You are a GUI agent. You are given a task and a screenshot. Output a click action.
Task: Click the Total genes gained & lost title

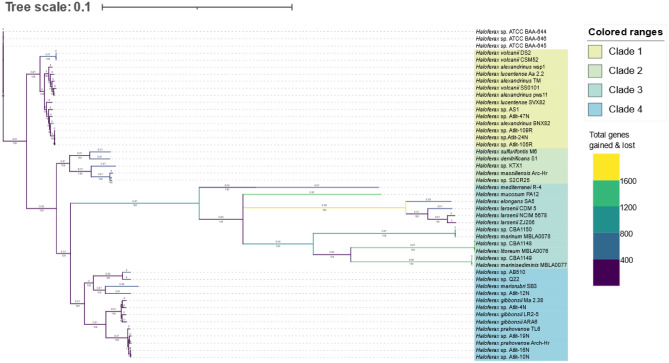(x=612, y=140)
